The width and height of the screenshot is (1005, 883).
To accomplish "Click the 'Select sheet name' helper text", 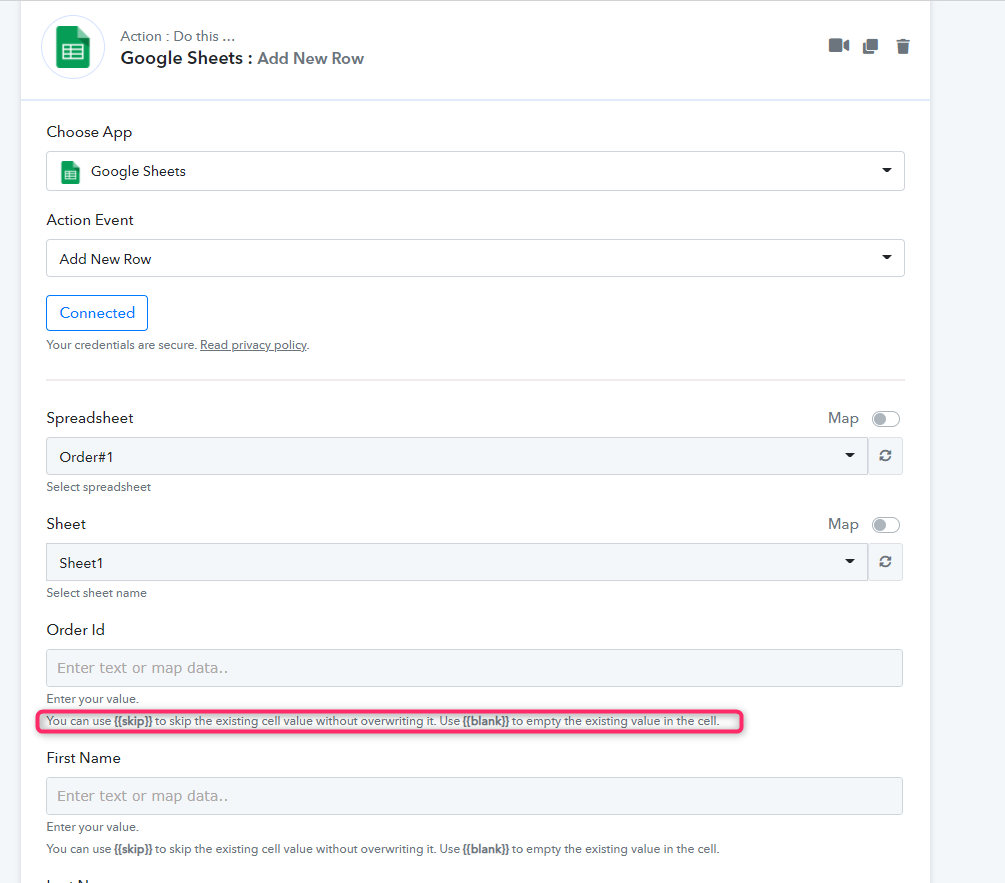I will [96, 593].
